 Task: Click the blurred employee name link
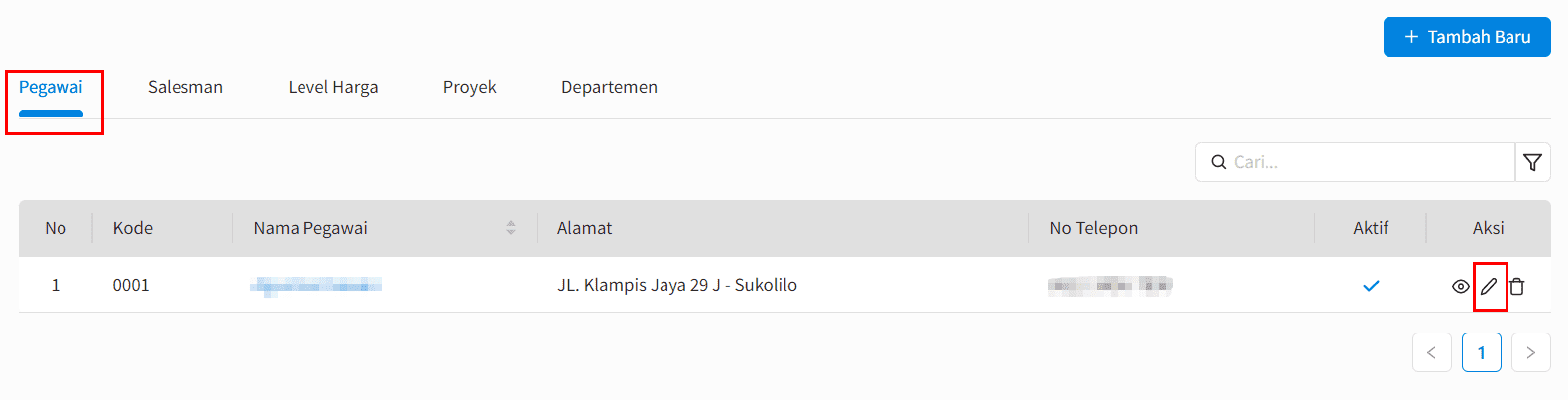coord(315,286)
